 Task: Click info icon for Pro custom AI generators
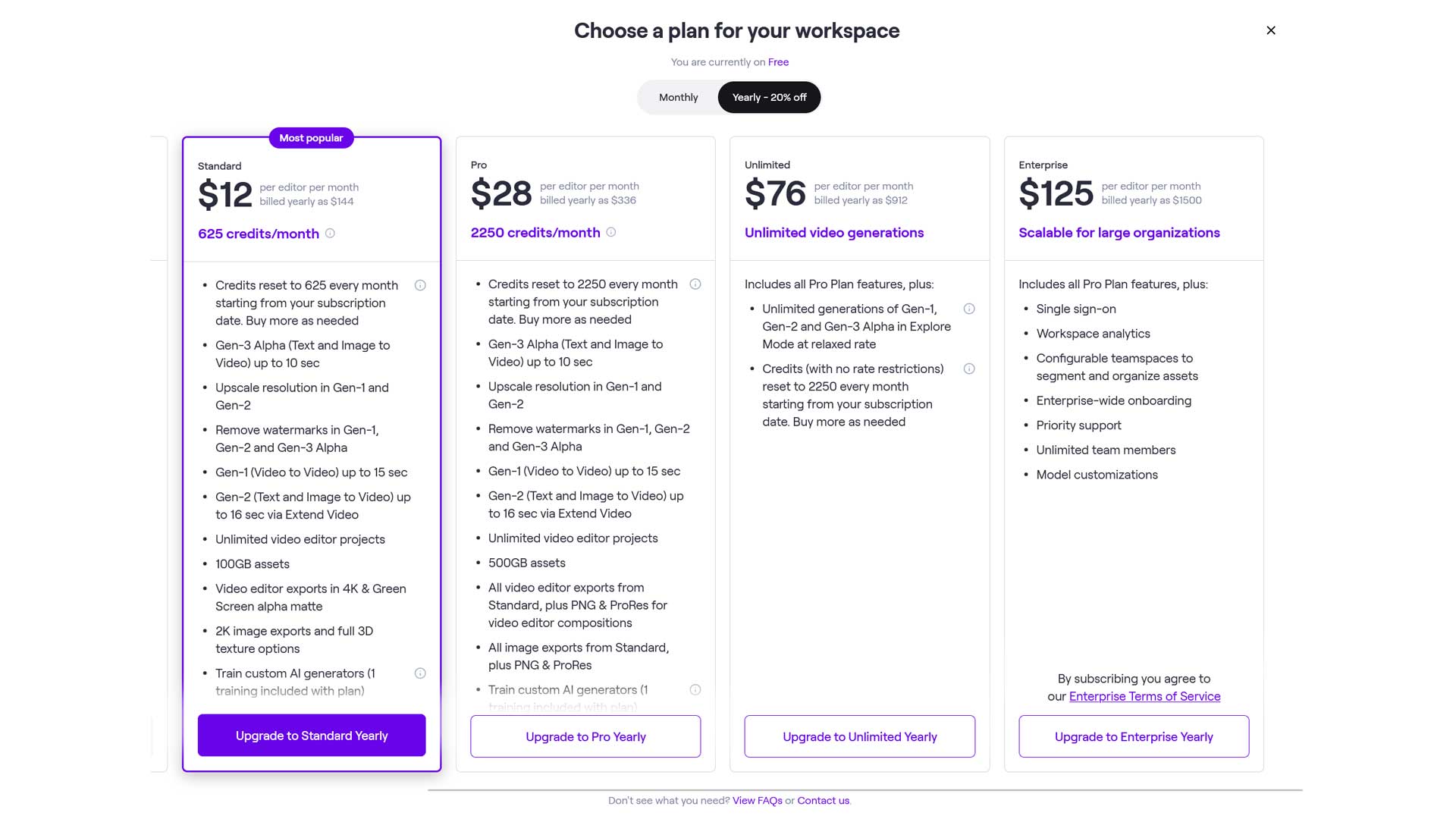click(695, 690)
